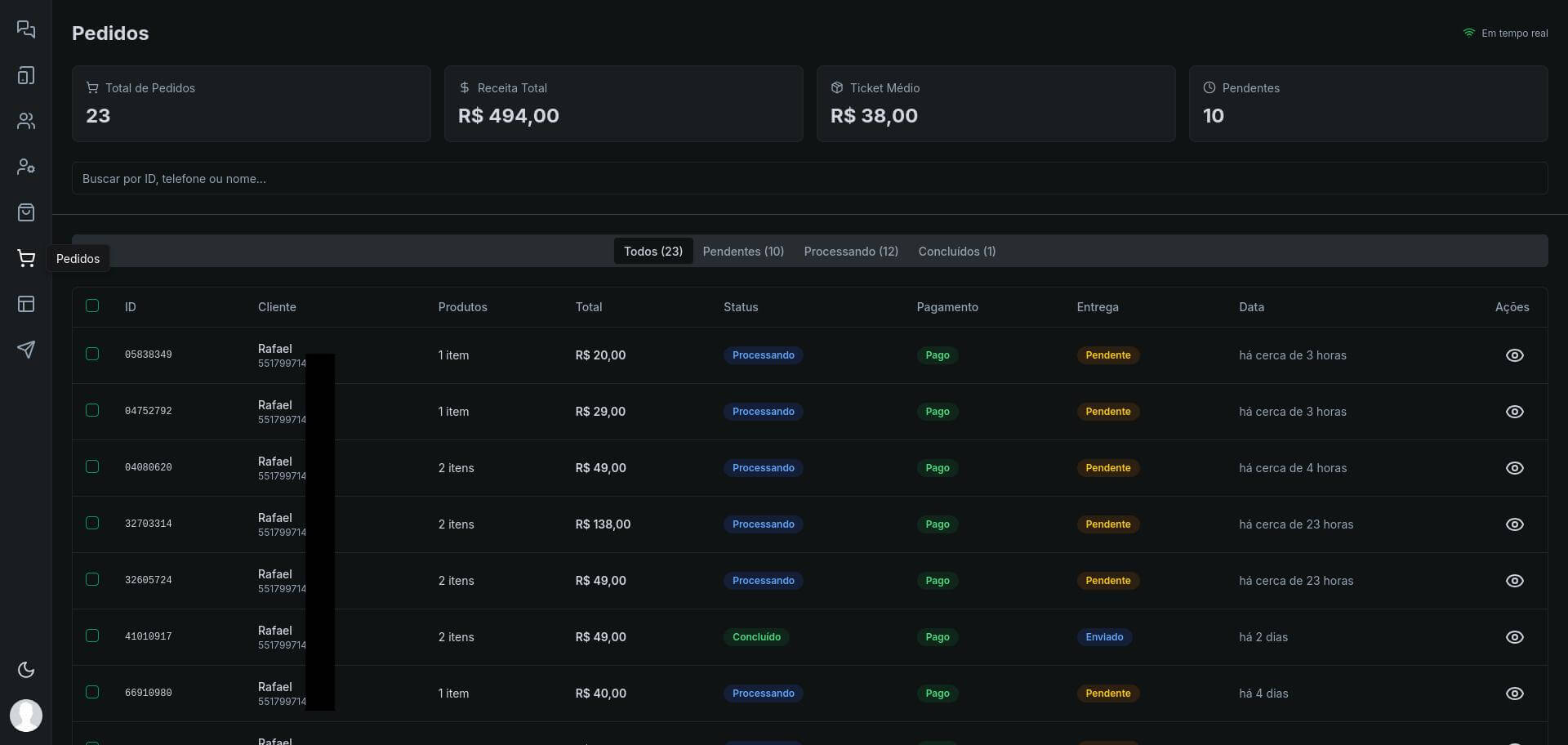
Task: Switch to the Pendentes (10) tab
Action: 742,252
